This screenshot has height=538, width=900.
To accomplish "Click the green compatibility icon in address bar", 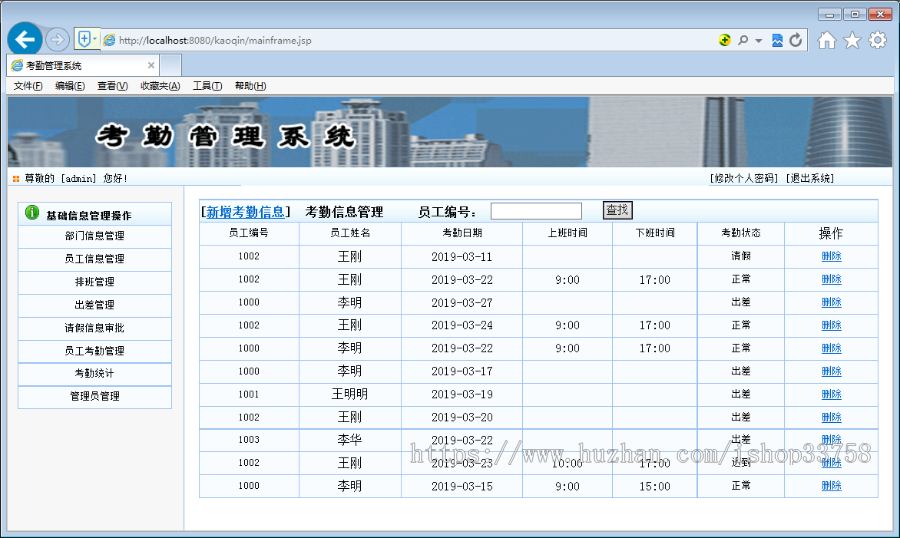I will click(725, 40).
